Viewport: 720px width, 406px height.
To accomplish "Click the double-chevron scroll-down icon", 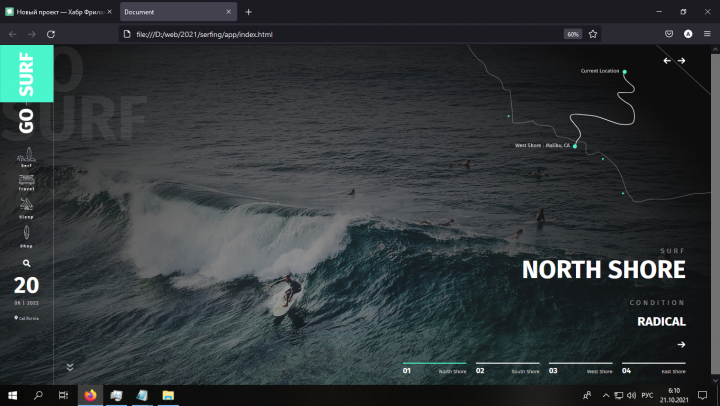I will 70,367.
